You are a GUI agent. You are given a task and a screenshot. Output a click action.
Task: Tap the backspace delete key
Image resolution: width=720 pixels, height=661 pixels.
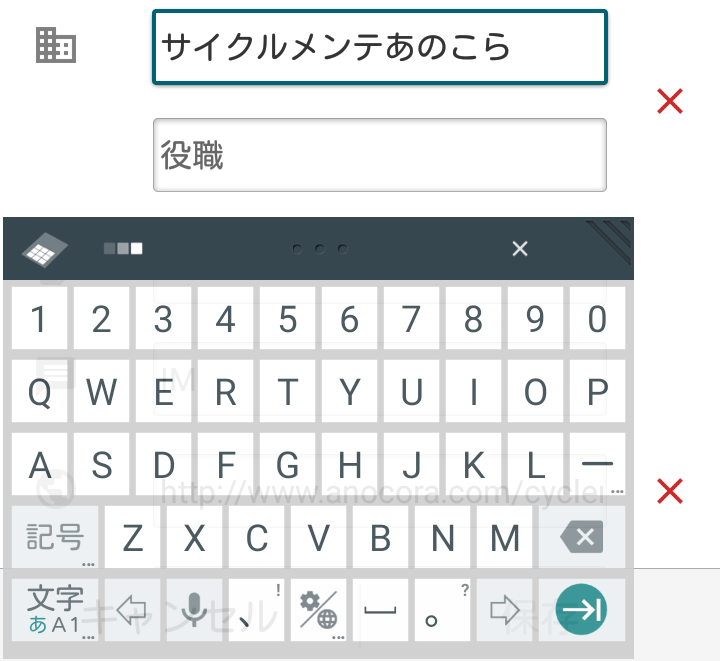coord(582,537)
